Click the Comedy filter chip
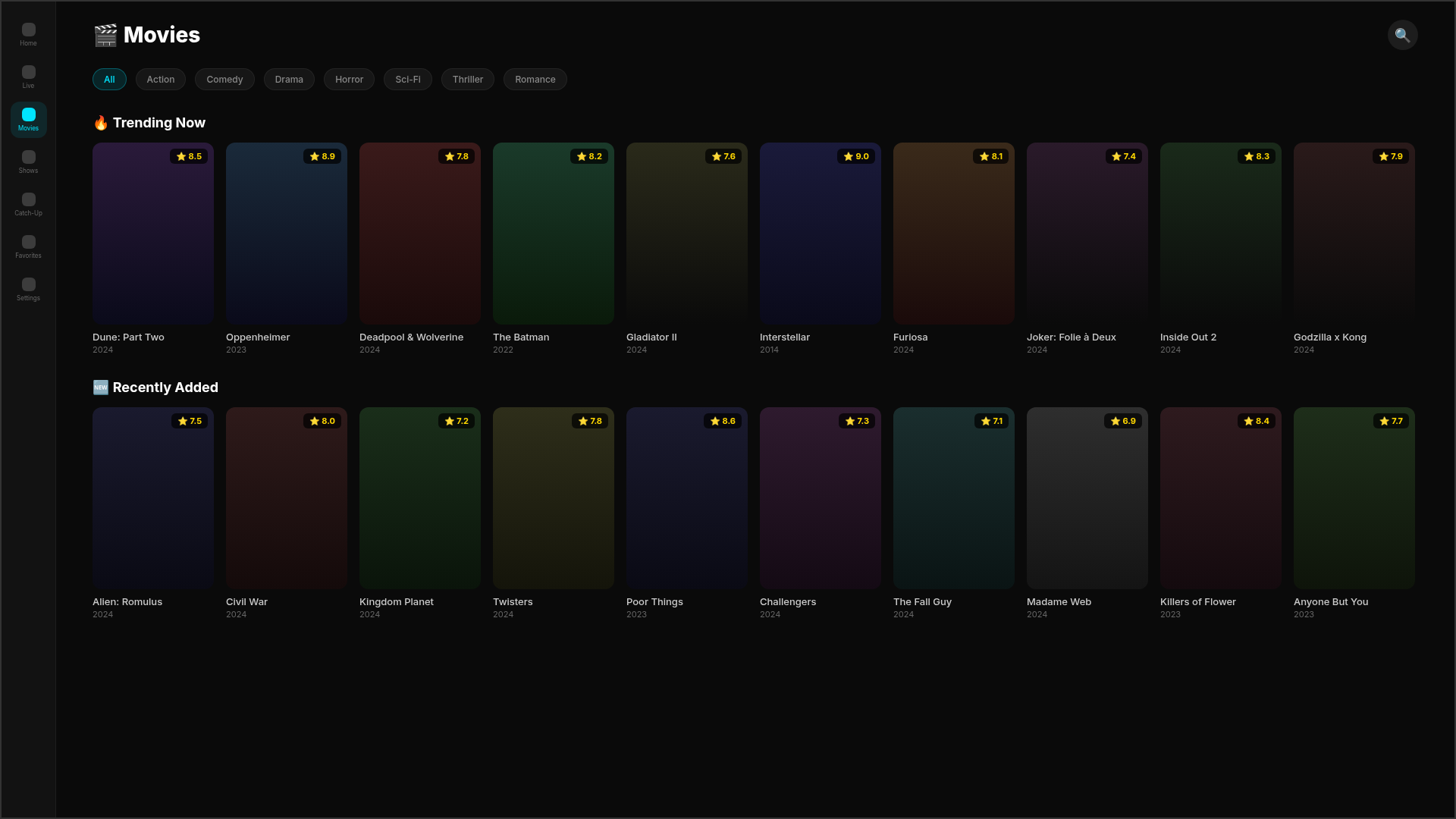The height and width of the screenshot is (819, 1456). (224, 79)
